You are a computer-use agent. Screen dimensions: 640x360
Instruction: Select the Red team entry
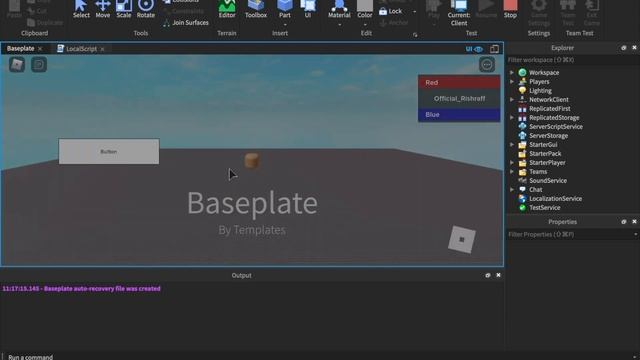[x=459, y=82]
